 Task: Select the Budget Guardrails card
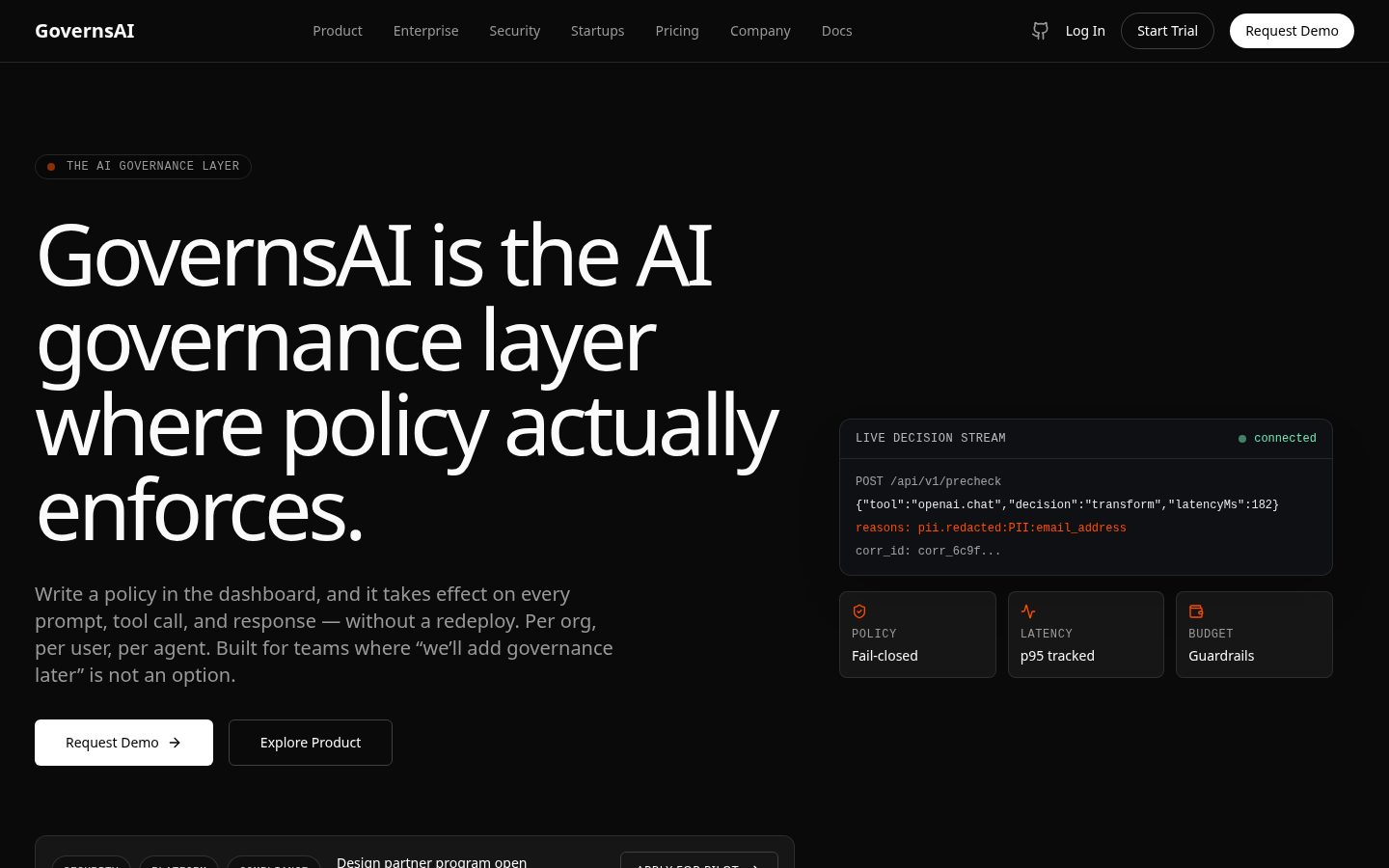[1254, 635]
